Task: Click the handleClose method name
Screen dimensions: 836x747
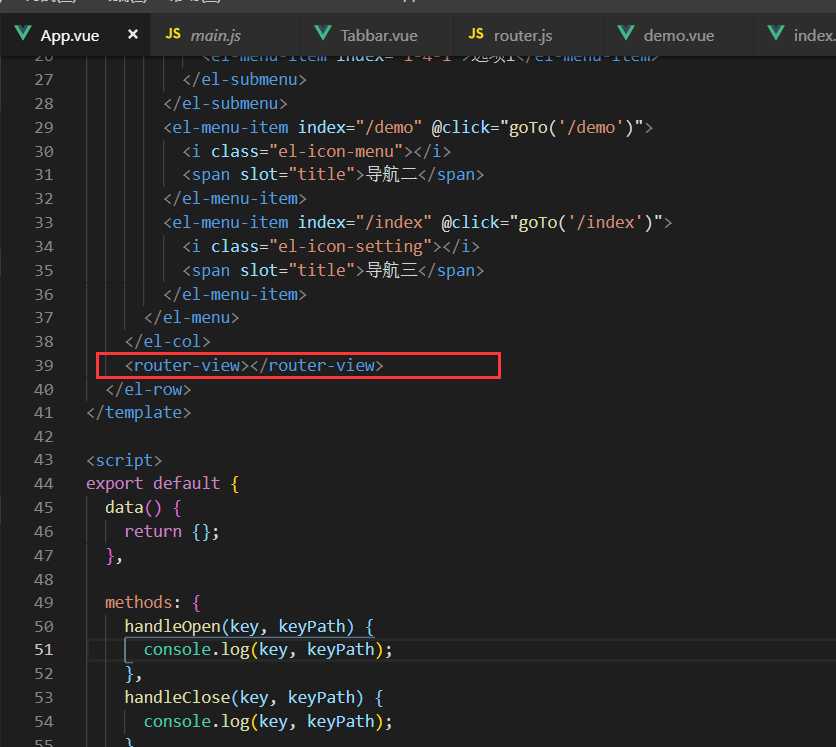Action: [177, 697]
